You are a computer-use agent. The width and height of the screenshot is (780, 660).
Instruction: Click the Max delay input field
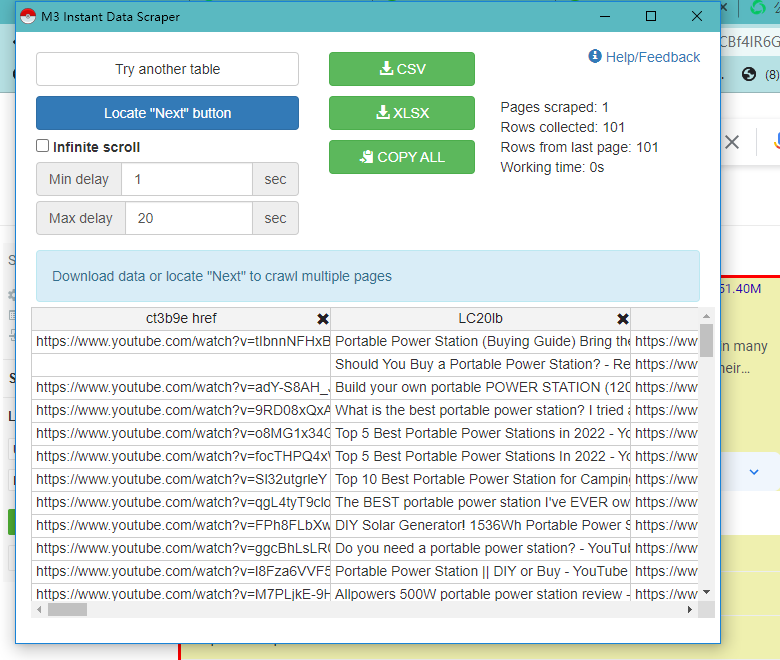tap(189, 218)
